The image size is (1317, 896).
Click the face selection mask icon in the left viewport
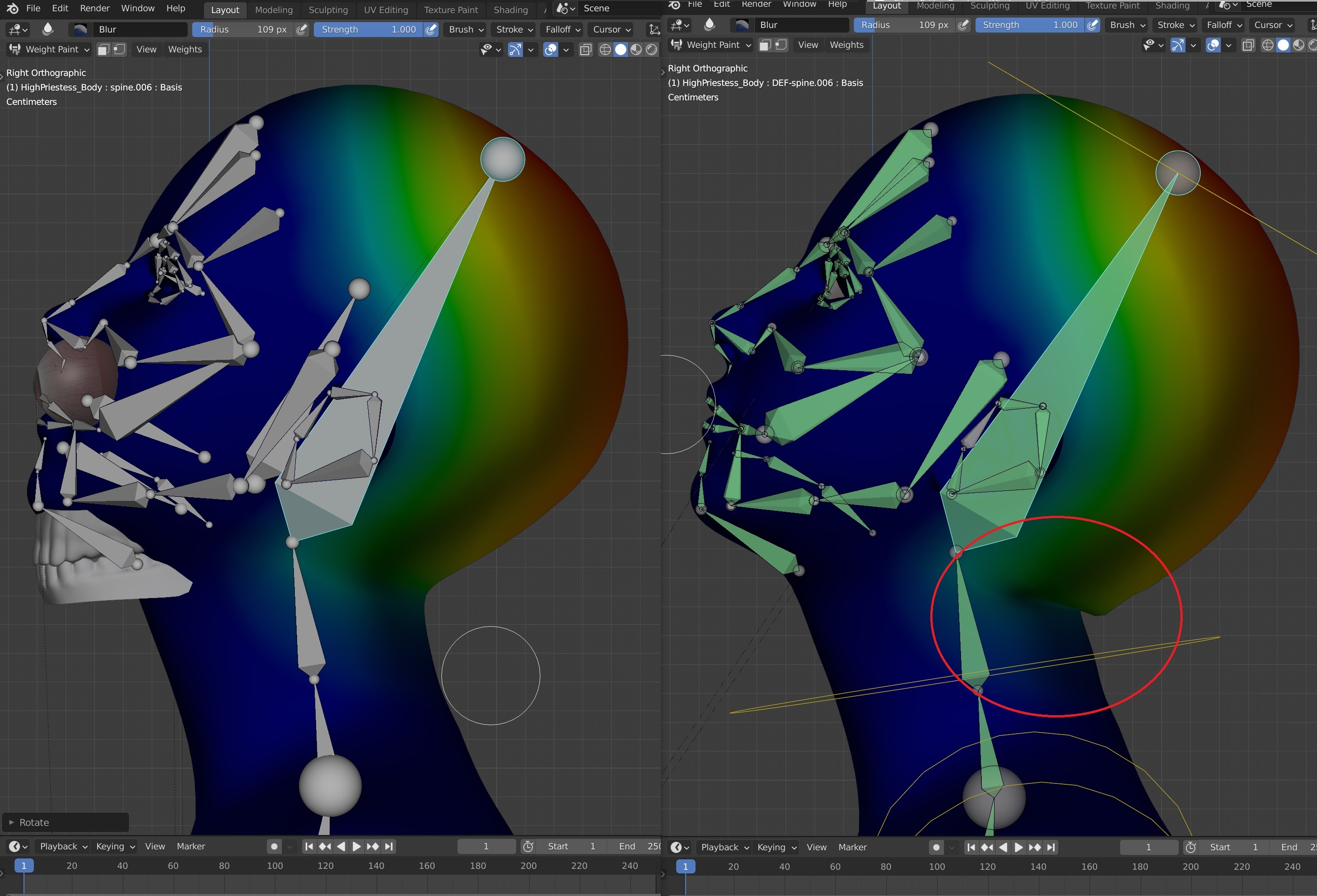[103, 49]
